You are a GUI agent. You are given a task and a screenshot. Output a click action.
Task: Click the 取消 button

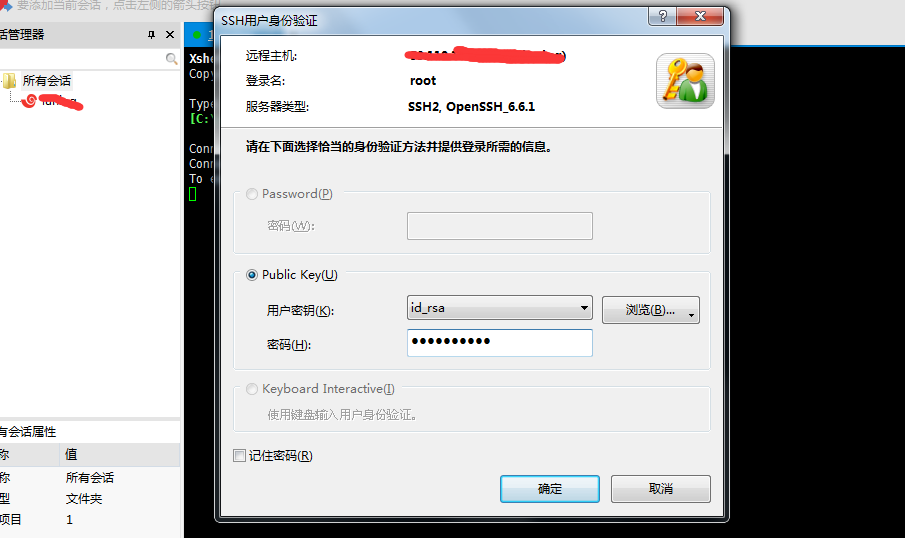[x=661, y=489]
